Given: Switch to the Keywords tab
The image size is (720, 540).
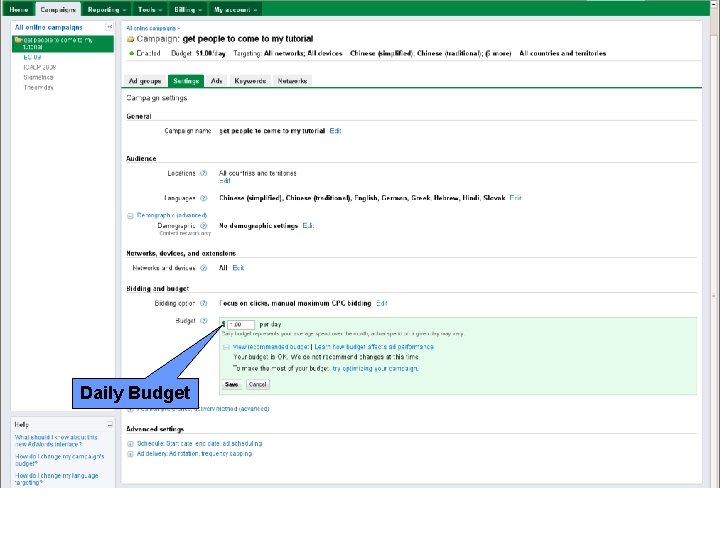Looking at the screenshot, I should click(x=250, y=81).
